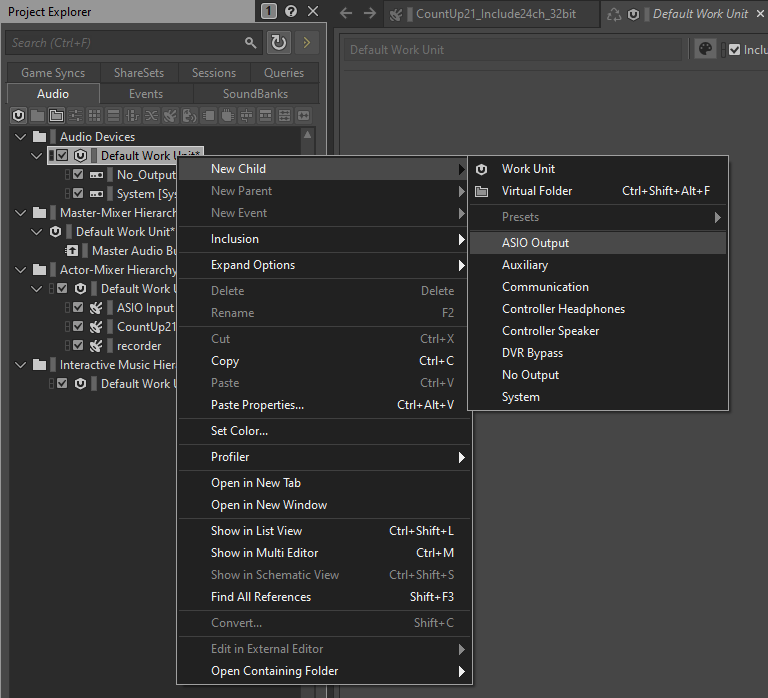Toggle Interactive Music Default Work Unit checkbox
768x698 pixels.
(x=62, y=383)
